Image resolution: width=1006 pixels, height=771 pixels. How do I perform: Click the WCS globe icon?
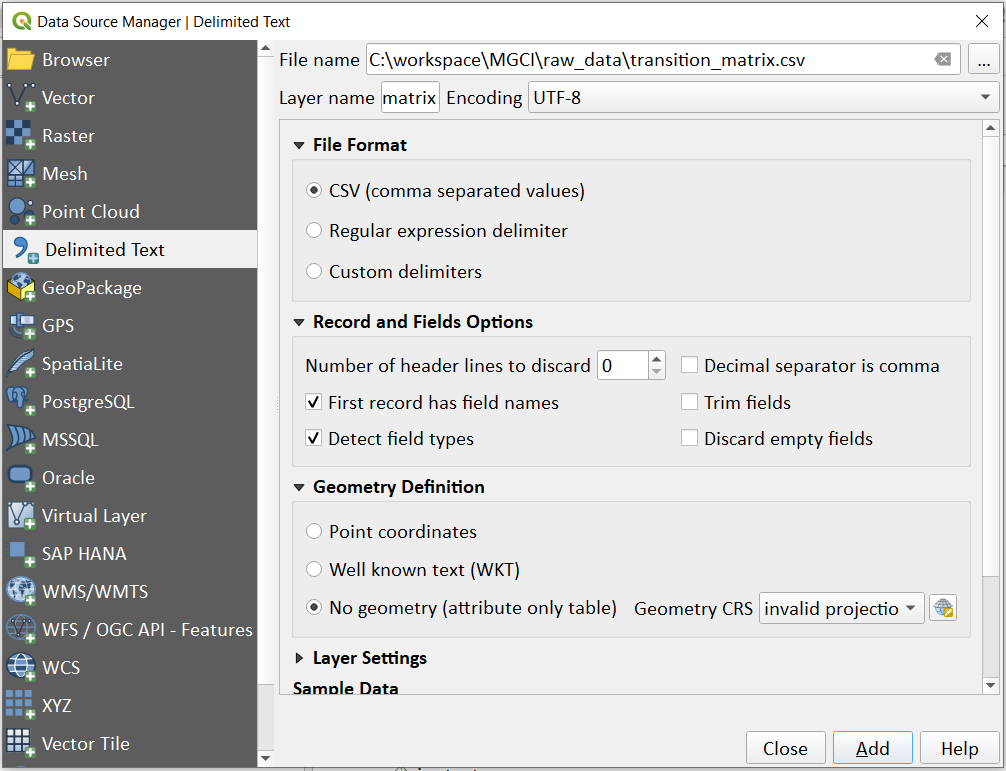(21, 667)
